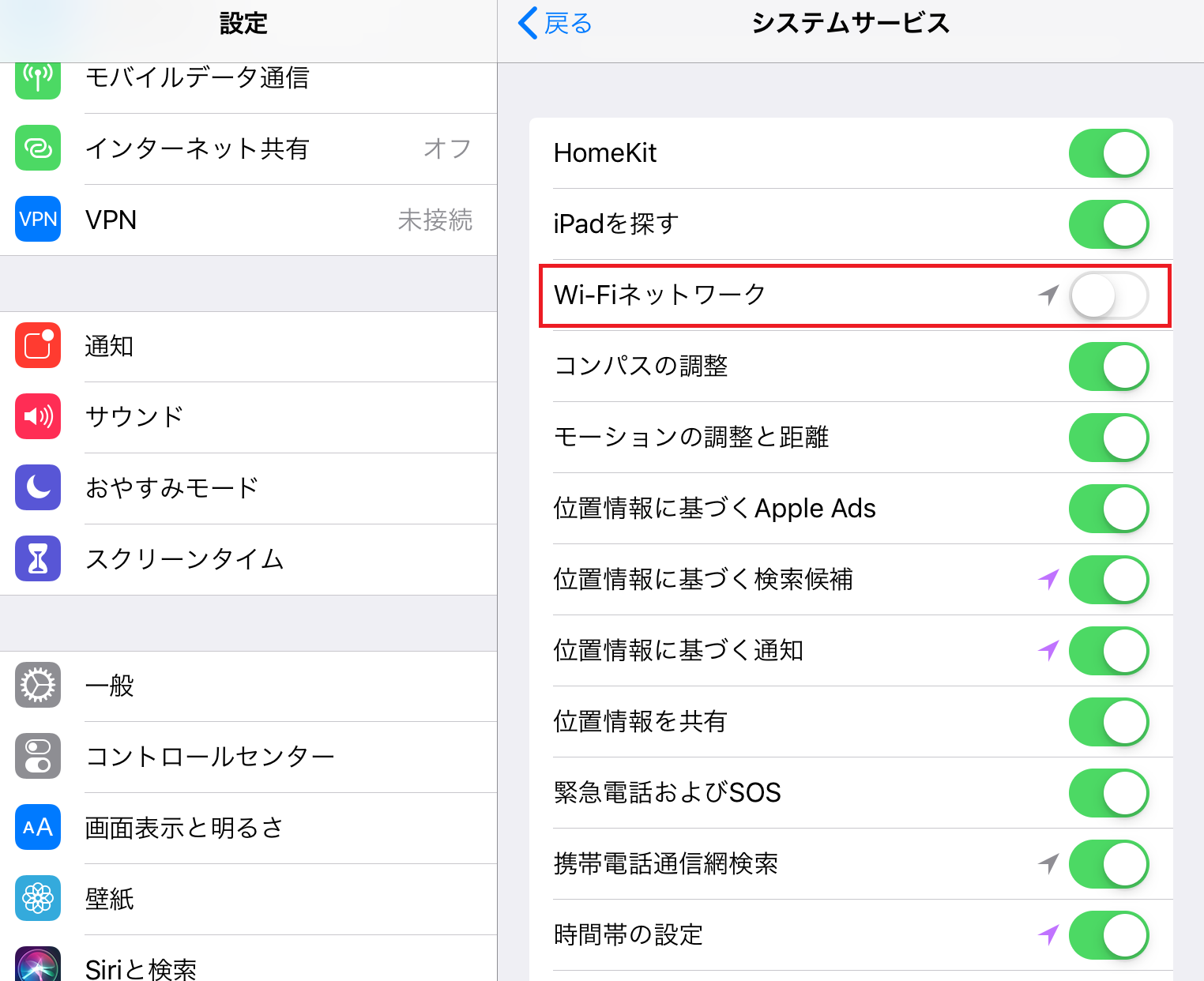The height and width of the screenshot is (981, 1204).
Task: Select the Siriと検索 menu item
Action: pos(141,968)
